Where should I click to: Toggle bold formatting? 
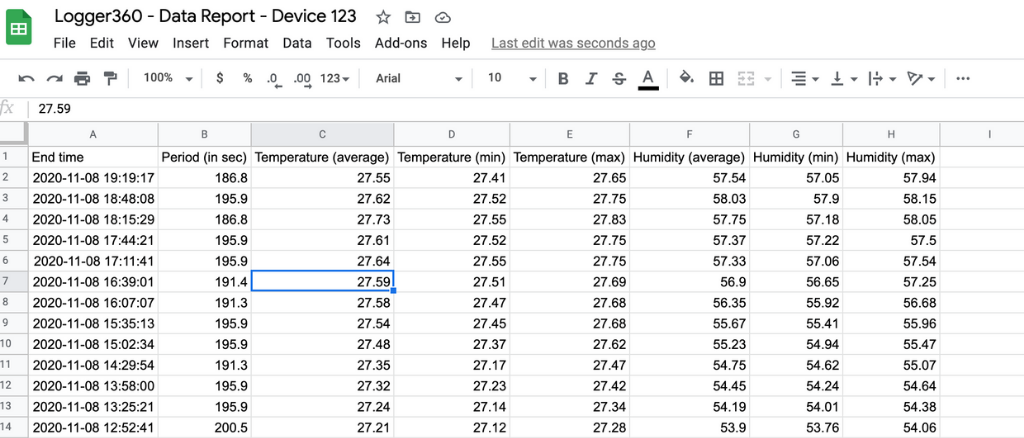click(563, 79)
